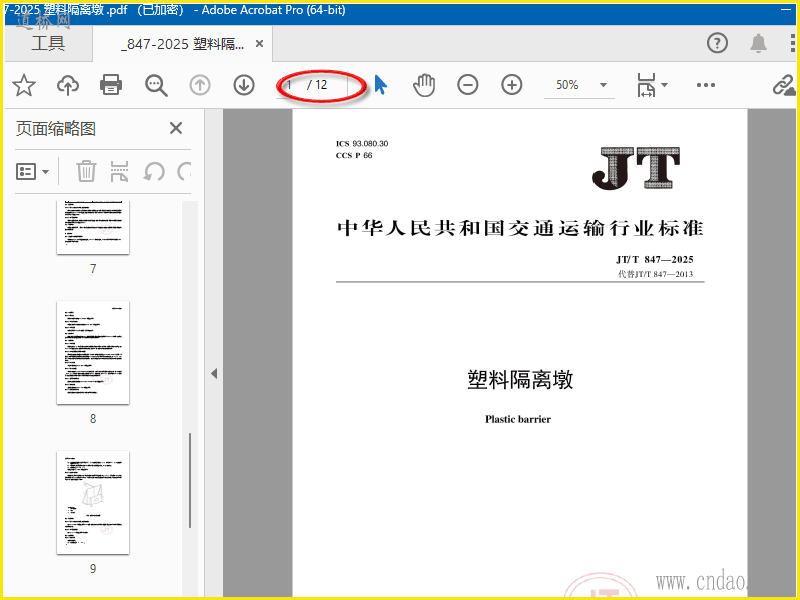
Task: Add bookmark with the star icon
Action: [24, 85]
